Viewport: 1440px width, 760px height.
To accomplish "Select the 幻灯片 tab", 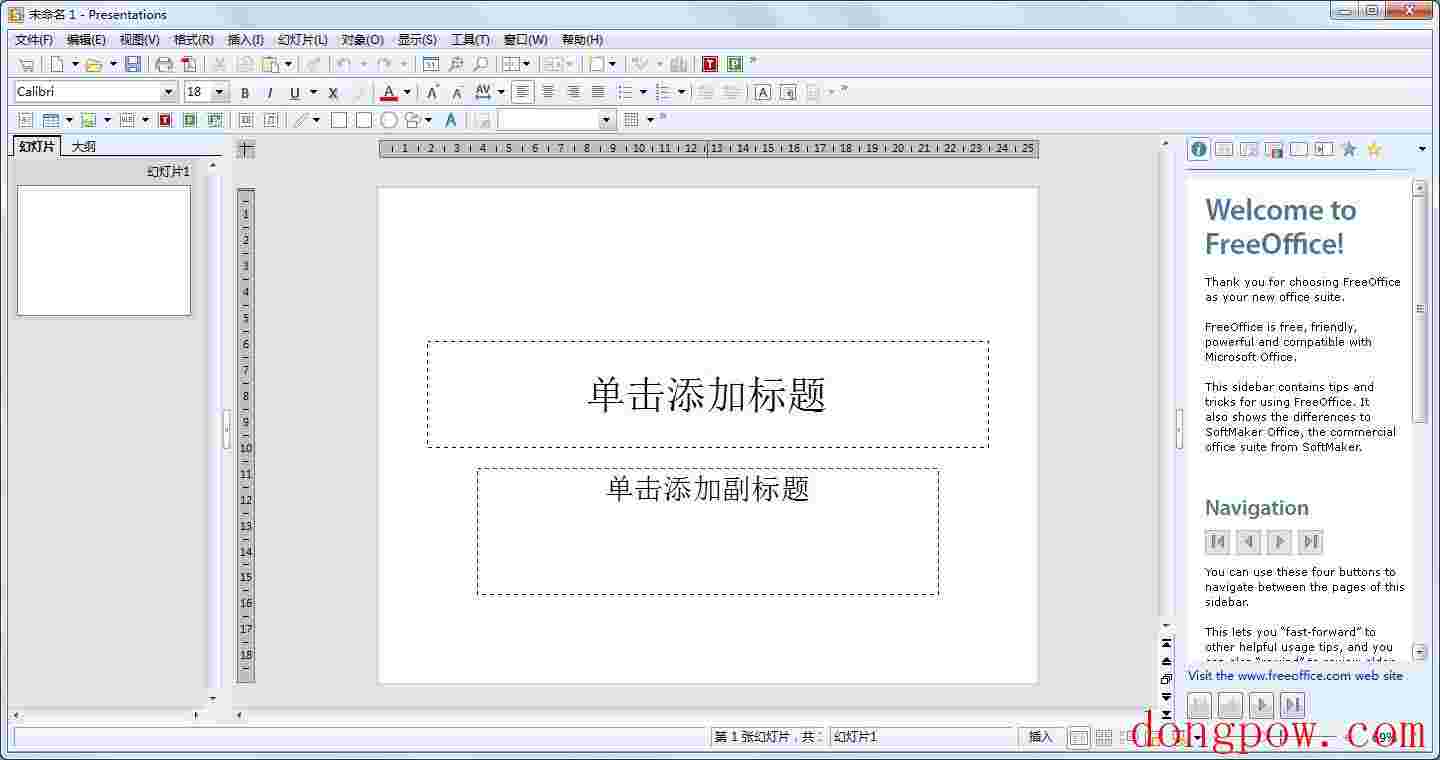I will point(37,146).
